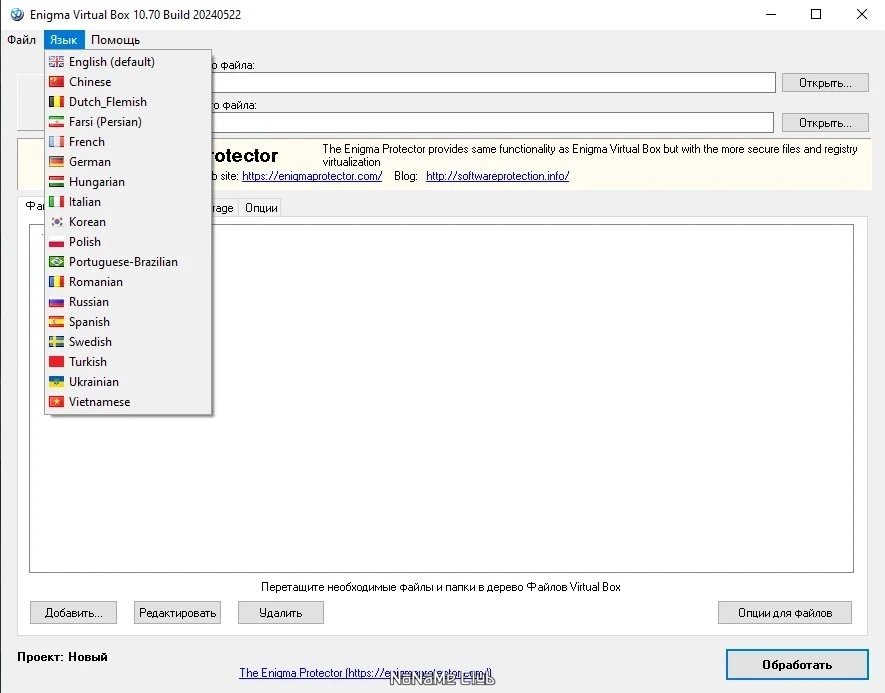Close the Язык menu by clicking it

click(64, 40)
